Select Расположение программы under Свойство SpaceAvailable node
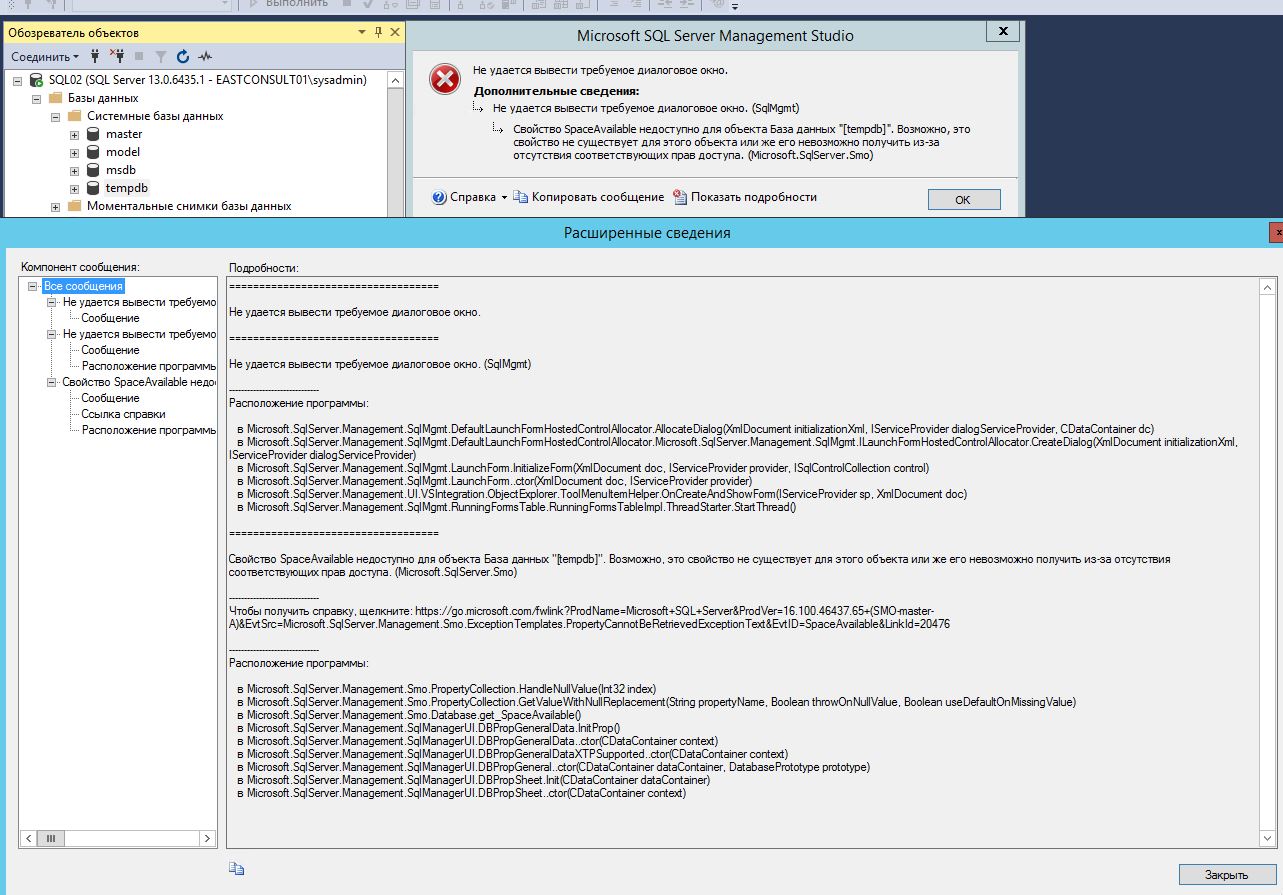This screenshot has height=895, width=1283. (149, 430)
